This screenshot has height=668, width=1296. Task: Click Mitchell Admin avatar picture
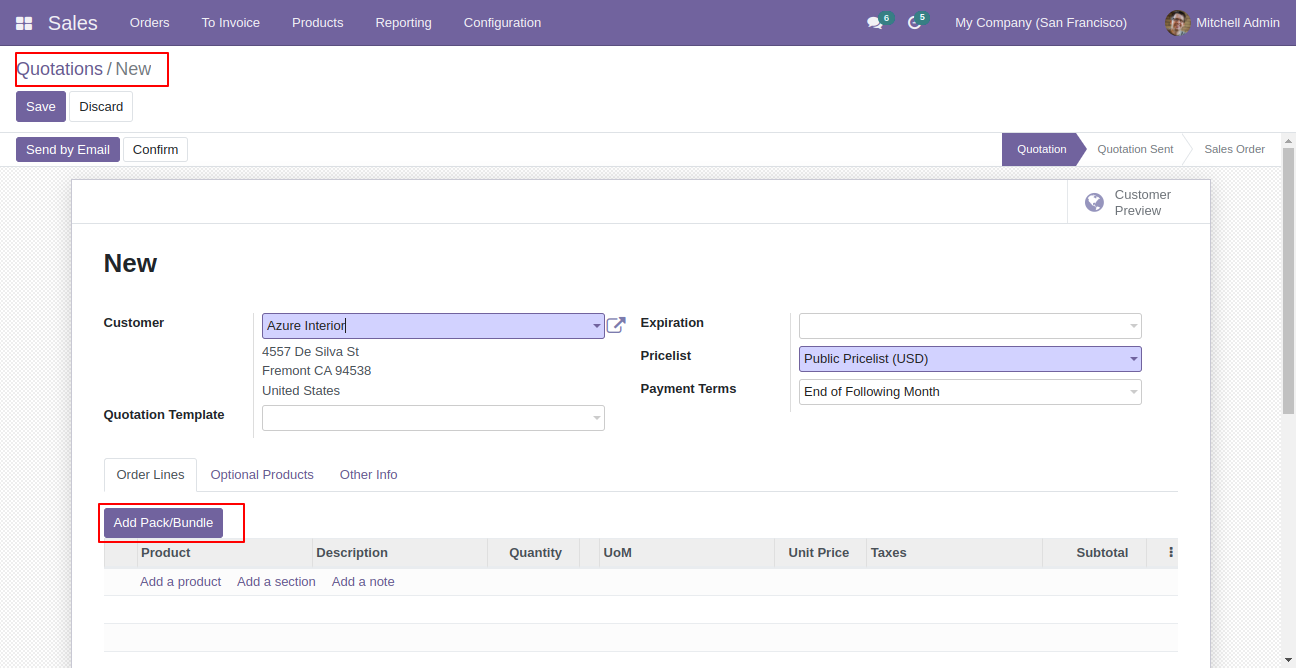point(1177,23)
